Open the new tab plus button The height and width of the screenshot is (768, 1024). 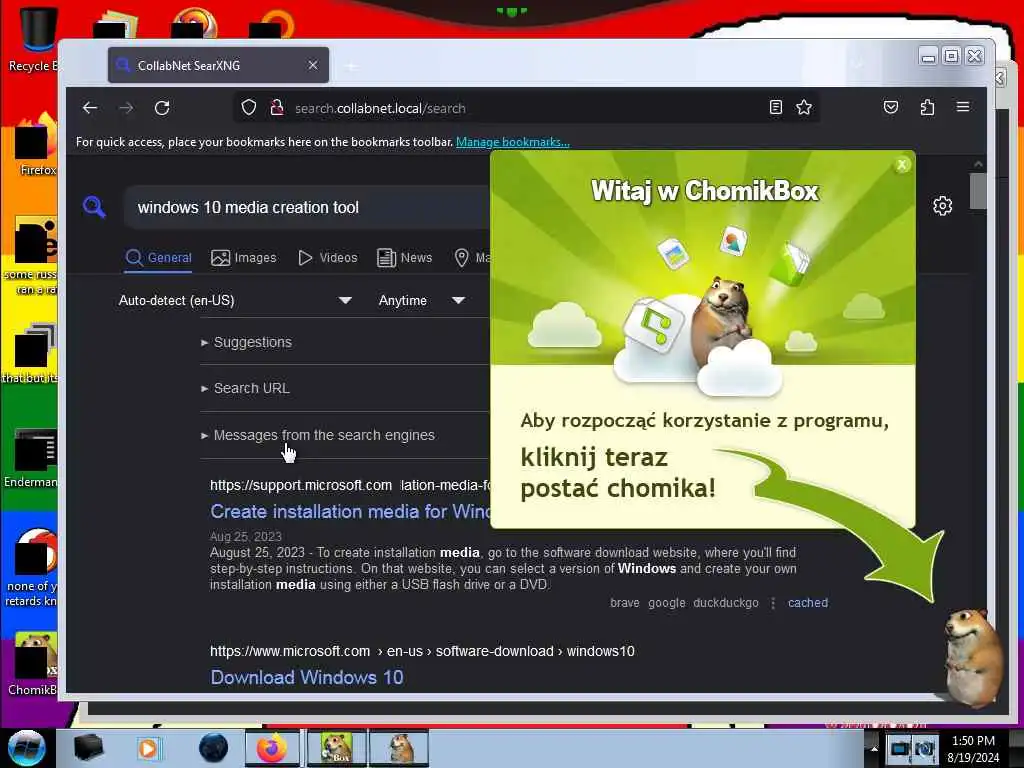click(x=351, y=66)
